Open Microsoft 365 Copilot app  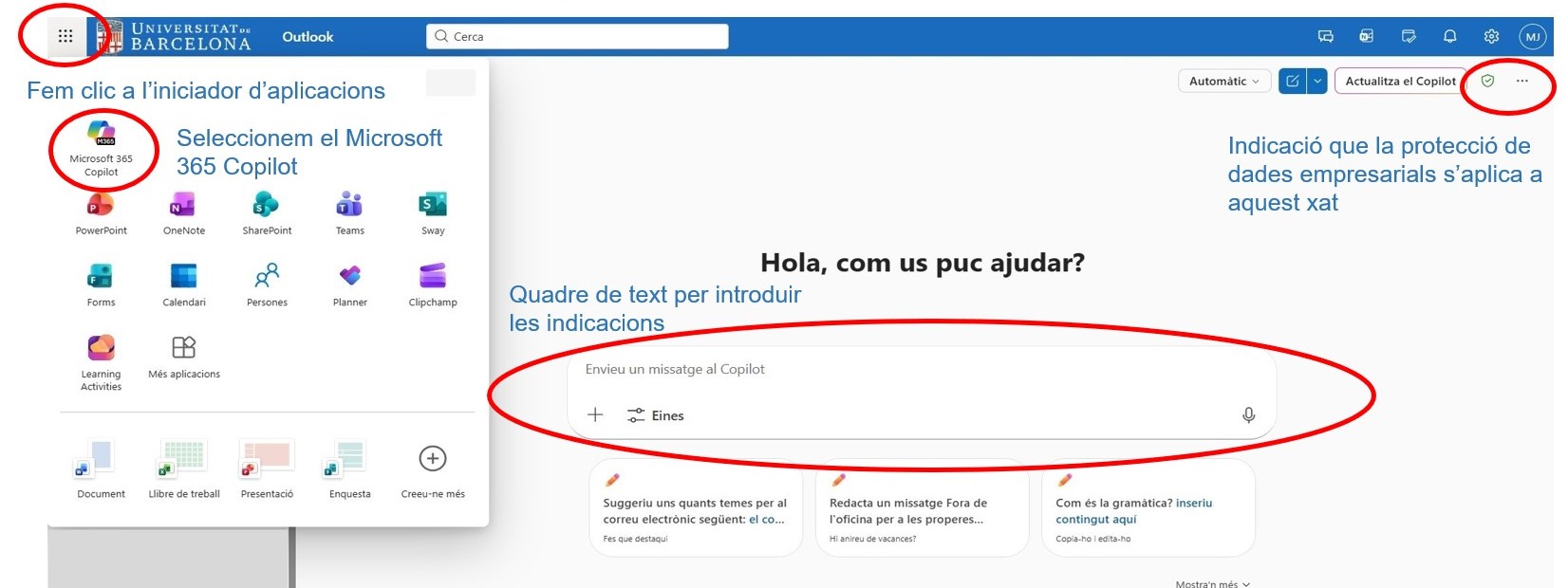click(x=102, y=149)
